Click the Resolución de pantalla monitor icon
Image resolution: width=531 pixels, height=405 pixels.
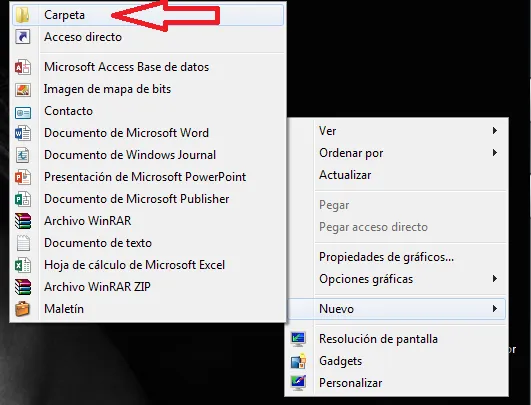coord(298,339)
